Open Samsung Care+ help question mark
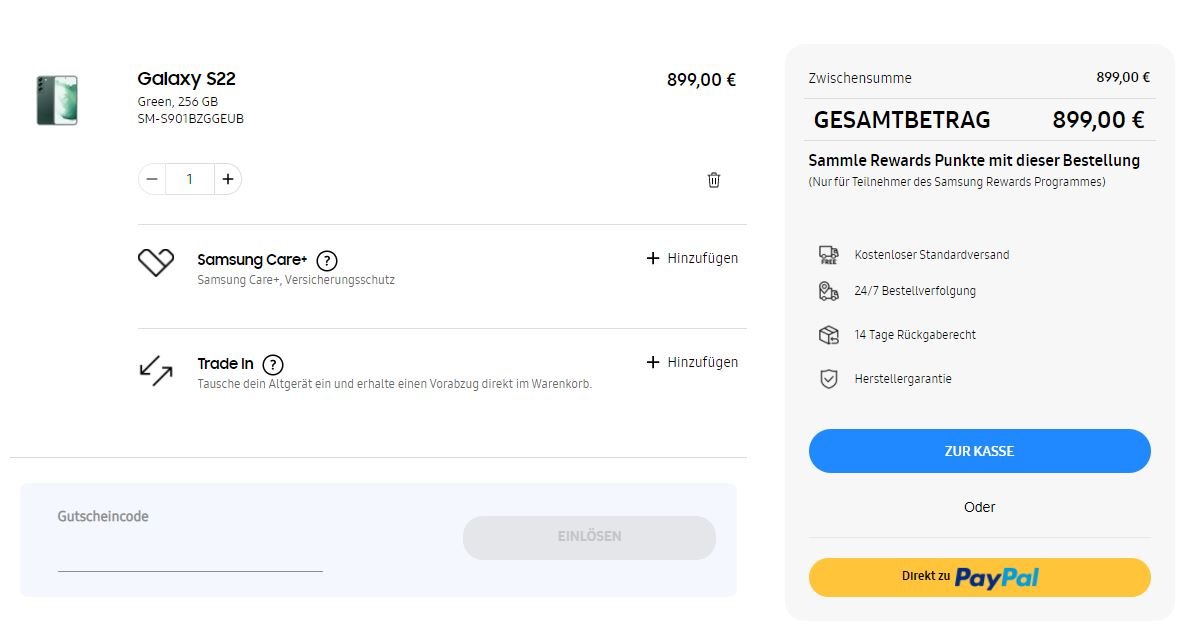The image size is (1192, 641). [x=327, y=261]
